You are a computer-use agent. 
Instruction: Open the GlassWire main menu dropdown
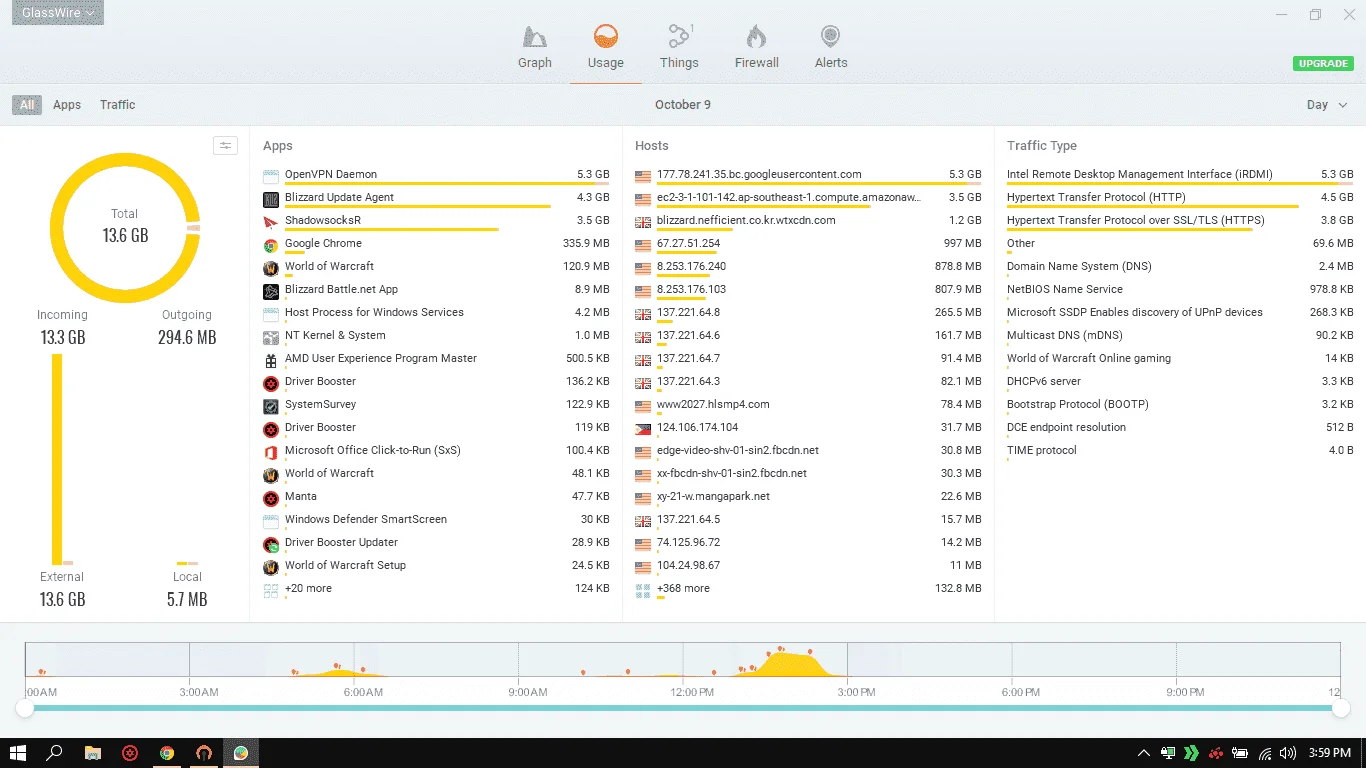58,13
